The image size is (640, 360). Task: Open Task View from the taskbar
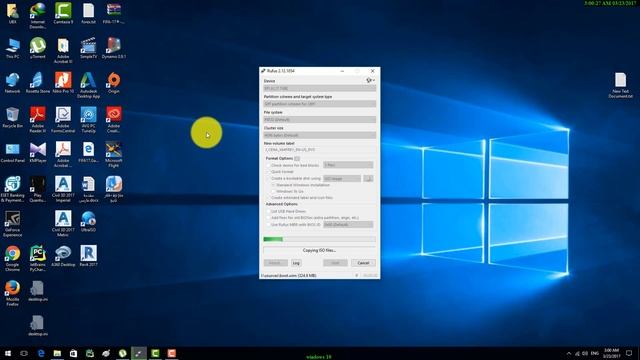[24, 353]
